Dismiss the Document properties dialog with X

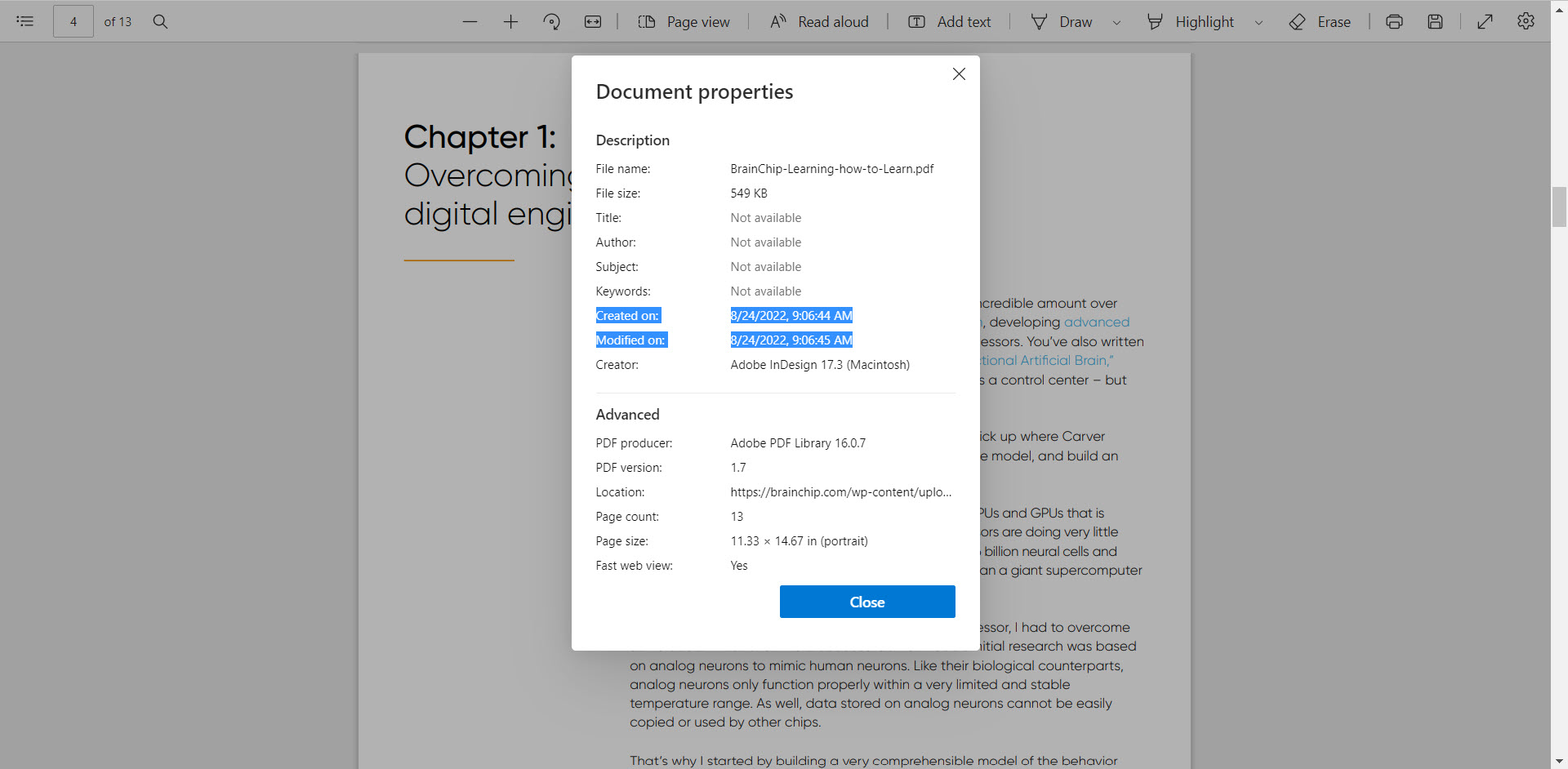pos(959,74)
